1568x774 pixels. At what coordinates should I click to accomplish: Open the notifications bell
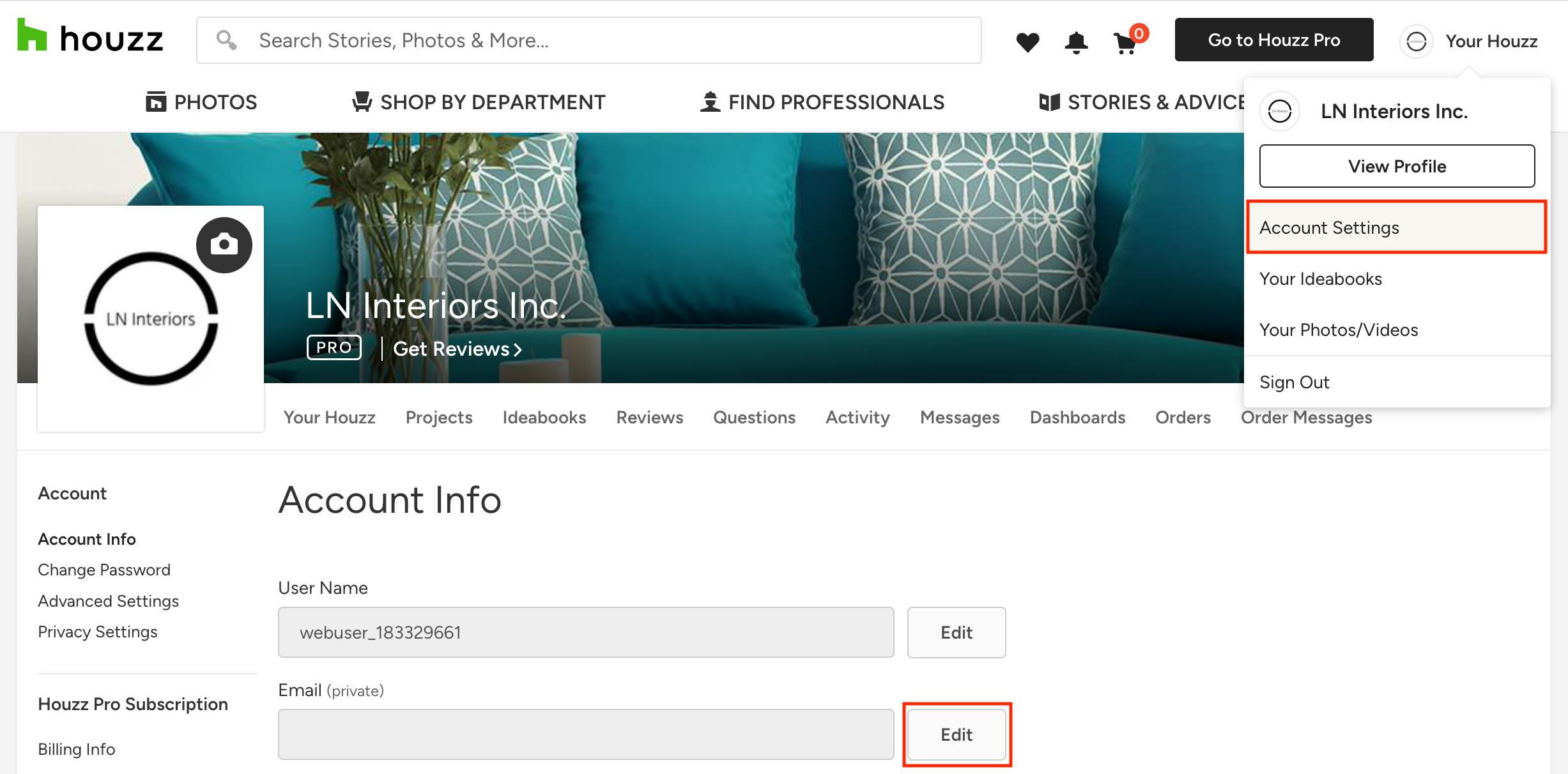(1076, 42)
